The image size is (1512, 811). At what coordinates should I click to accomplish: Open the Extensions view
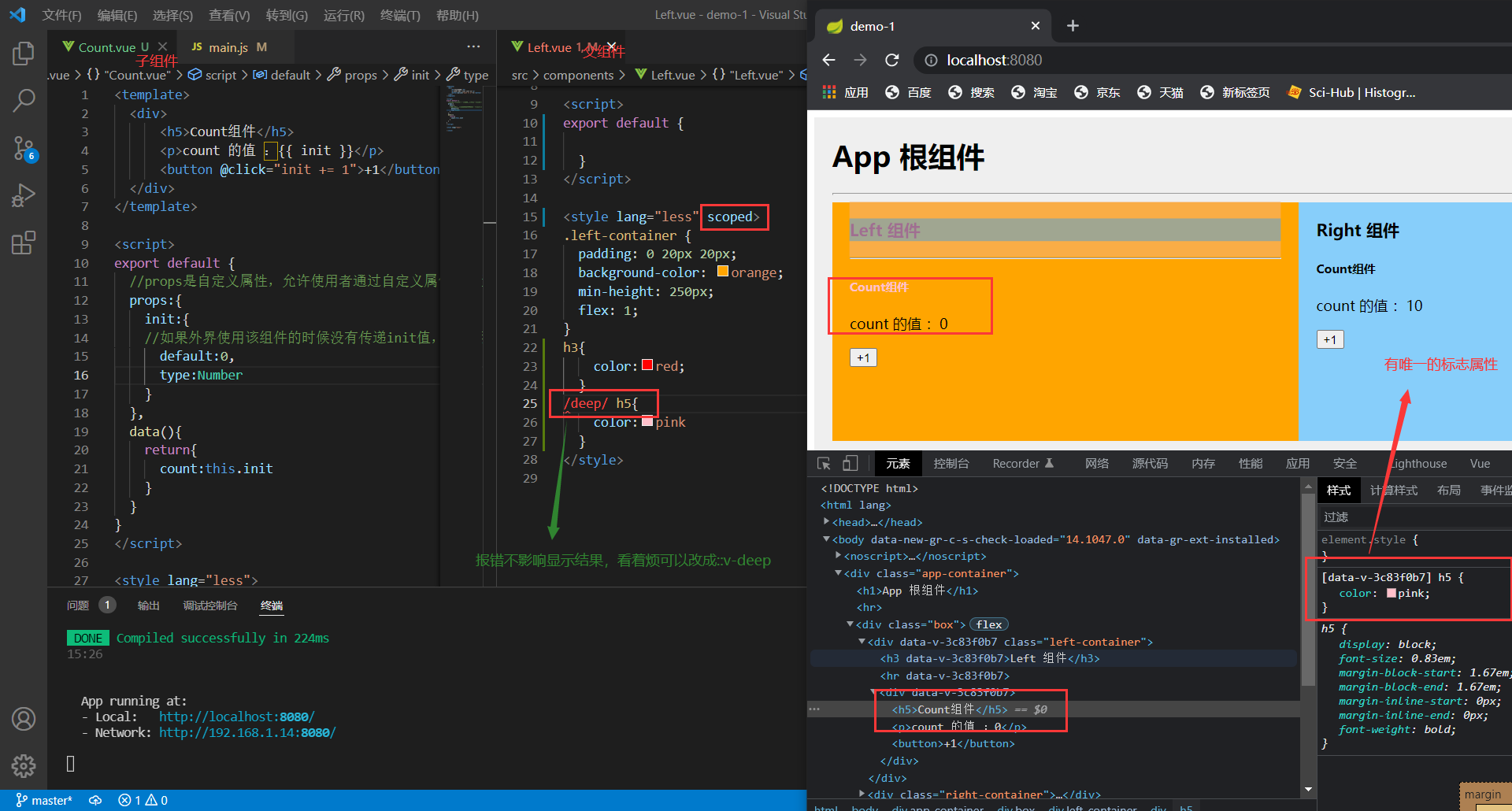24,243
